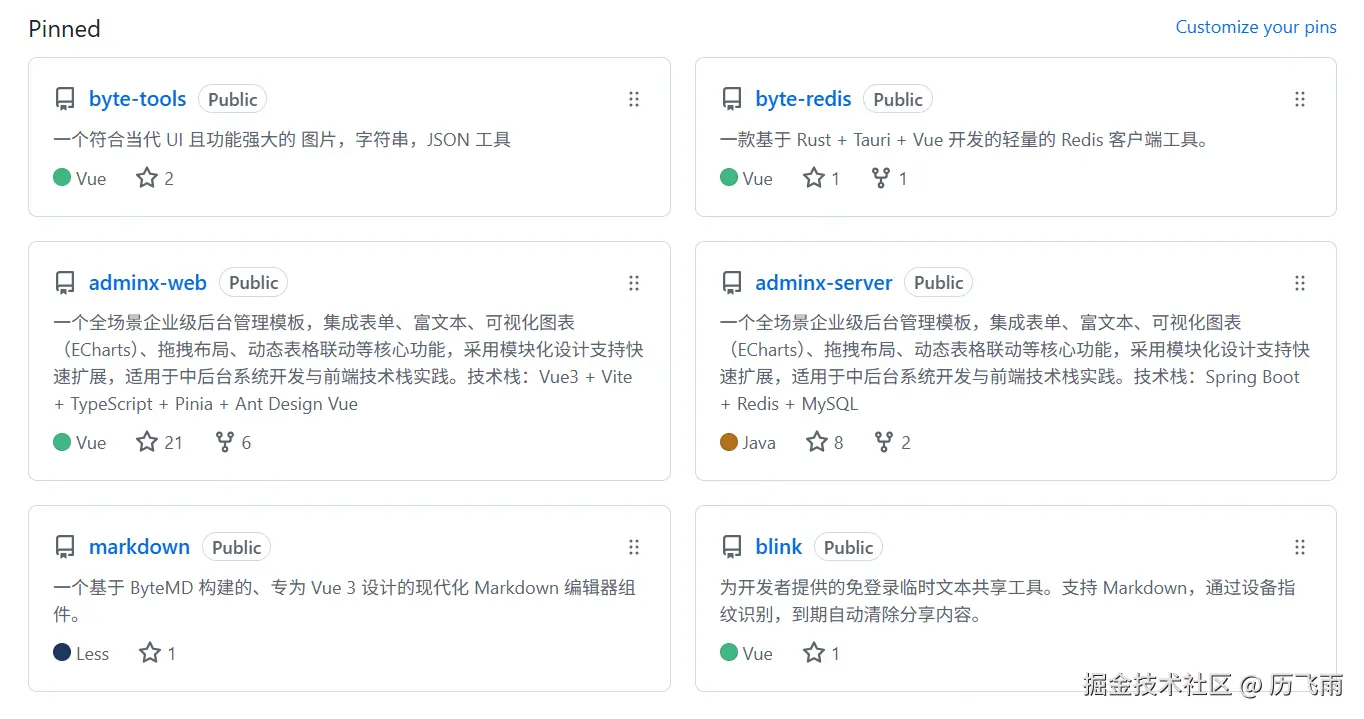
Task: Click the repository book icon beside byte-tools
Action: point(64,98)
